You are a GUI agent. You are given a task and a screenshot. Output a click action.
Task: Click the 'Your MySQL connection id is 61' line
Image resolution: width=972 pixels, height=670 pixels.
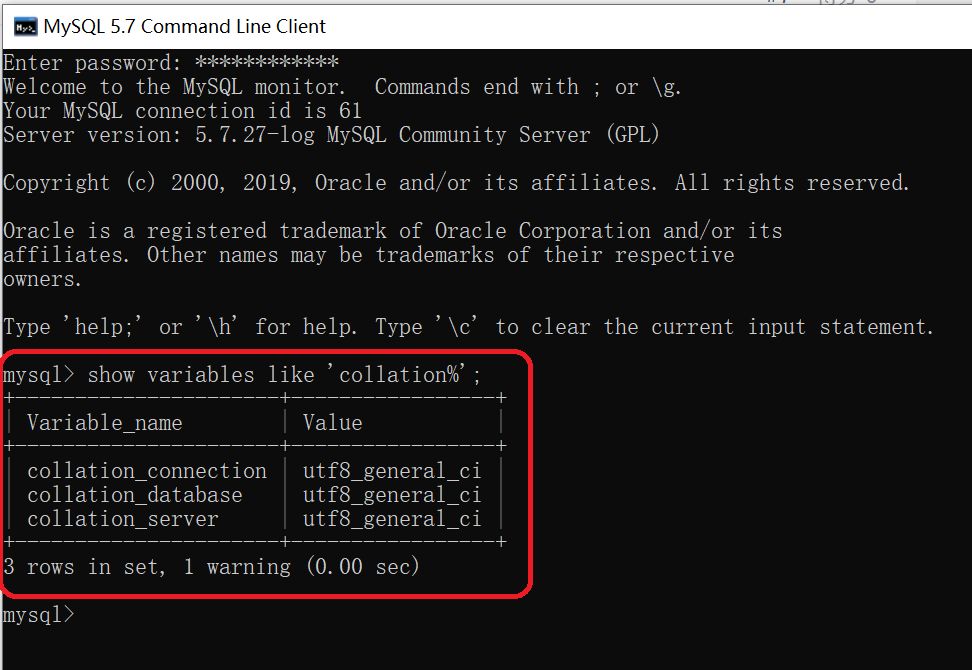(182, 111)
